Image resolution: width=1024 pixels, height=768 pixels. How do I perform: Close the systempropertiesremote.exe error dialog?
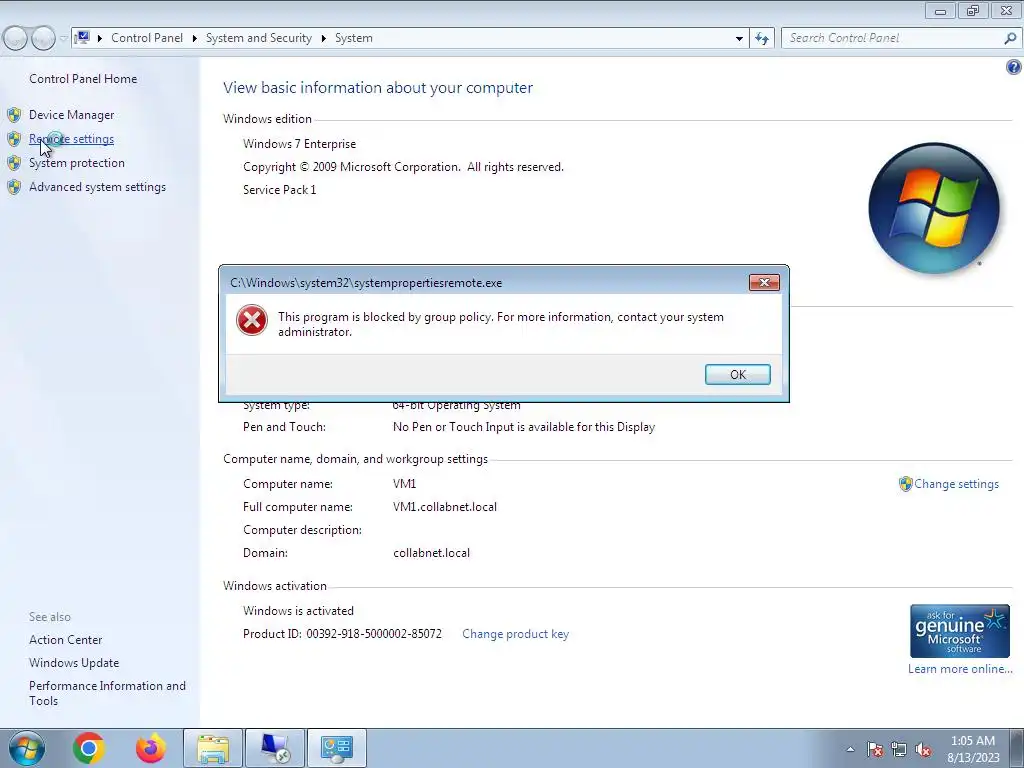(764, 282)
